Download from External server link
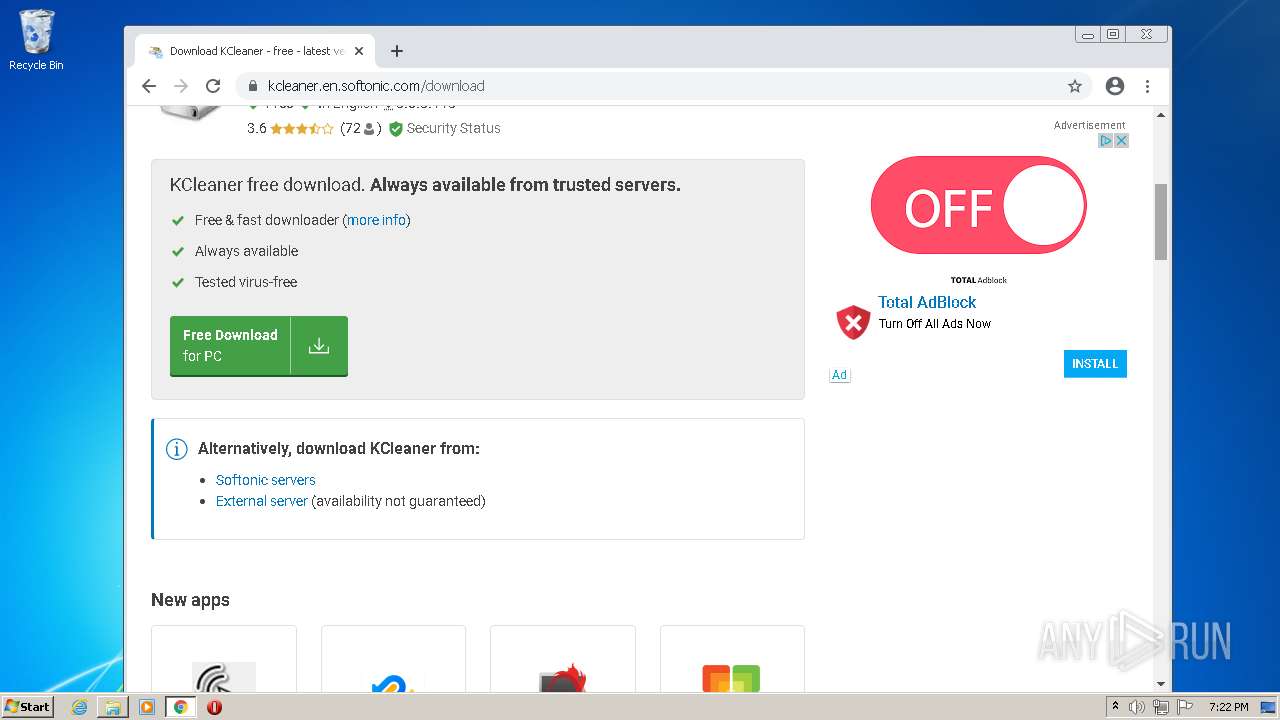Viewport: 1280px width, 720px height. pos(262,501)
